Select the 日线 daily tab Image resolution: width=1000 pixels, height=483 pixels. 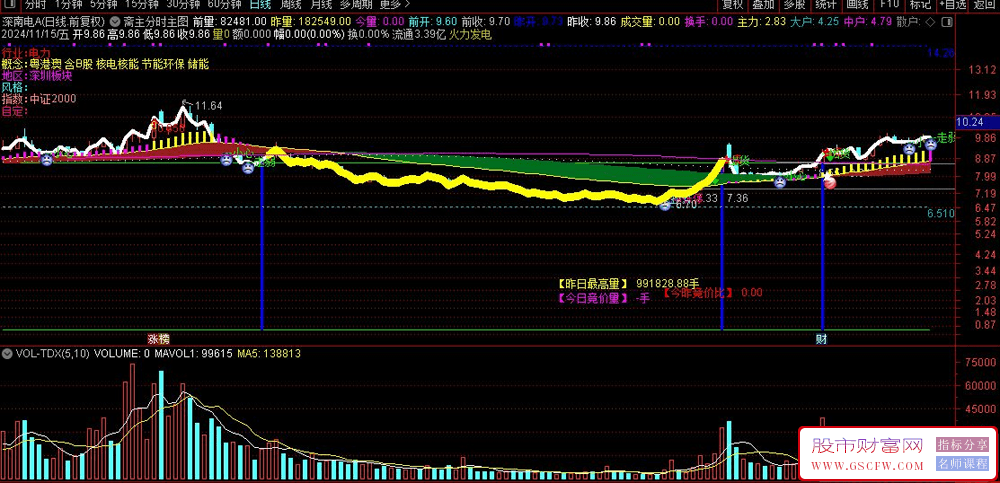click(x=260, y=4)
